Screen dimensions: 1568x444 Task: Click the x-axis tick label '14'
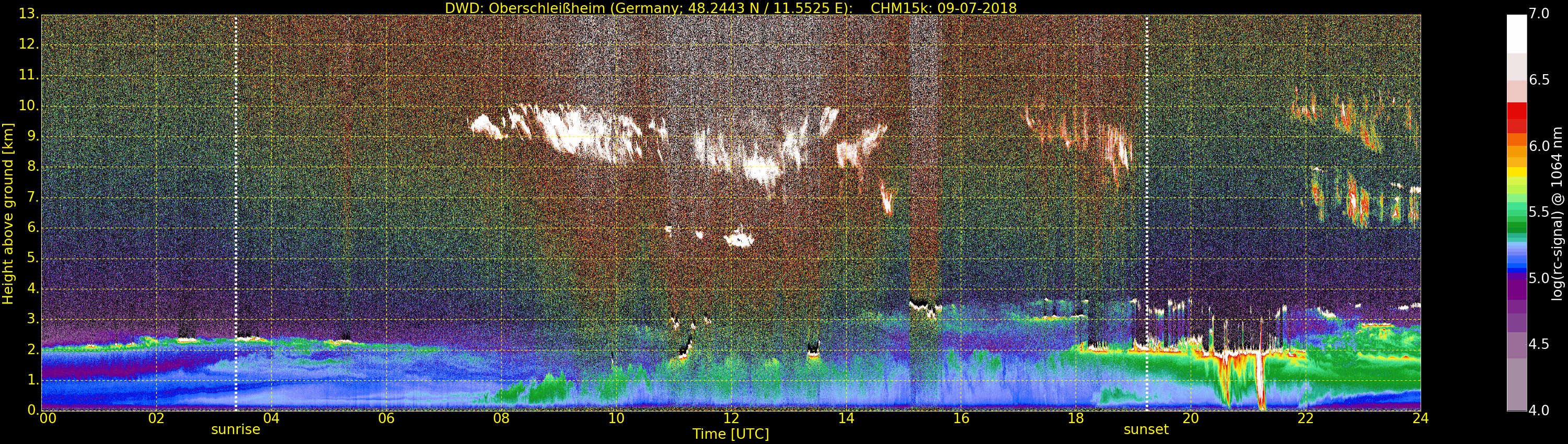pos(846,418)
